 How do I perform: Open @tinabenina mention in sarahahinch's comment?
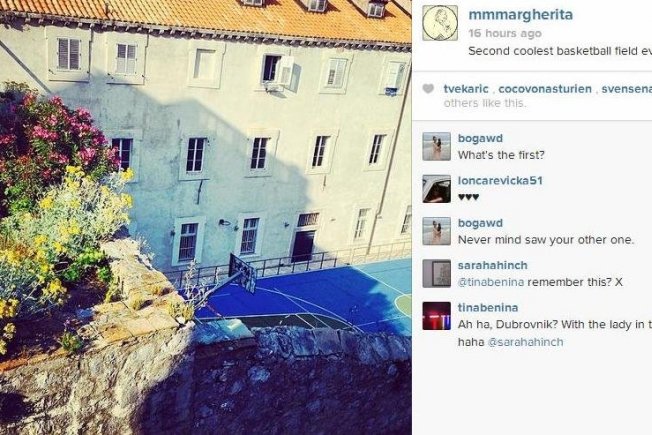[x=490, y=282]
